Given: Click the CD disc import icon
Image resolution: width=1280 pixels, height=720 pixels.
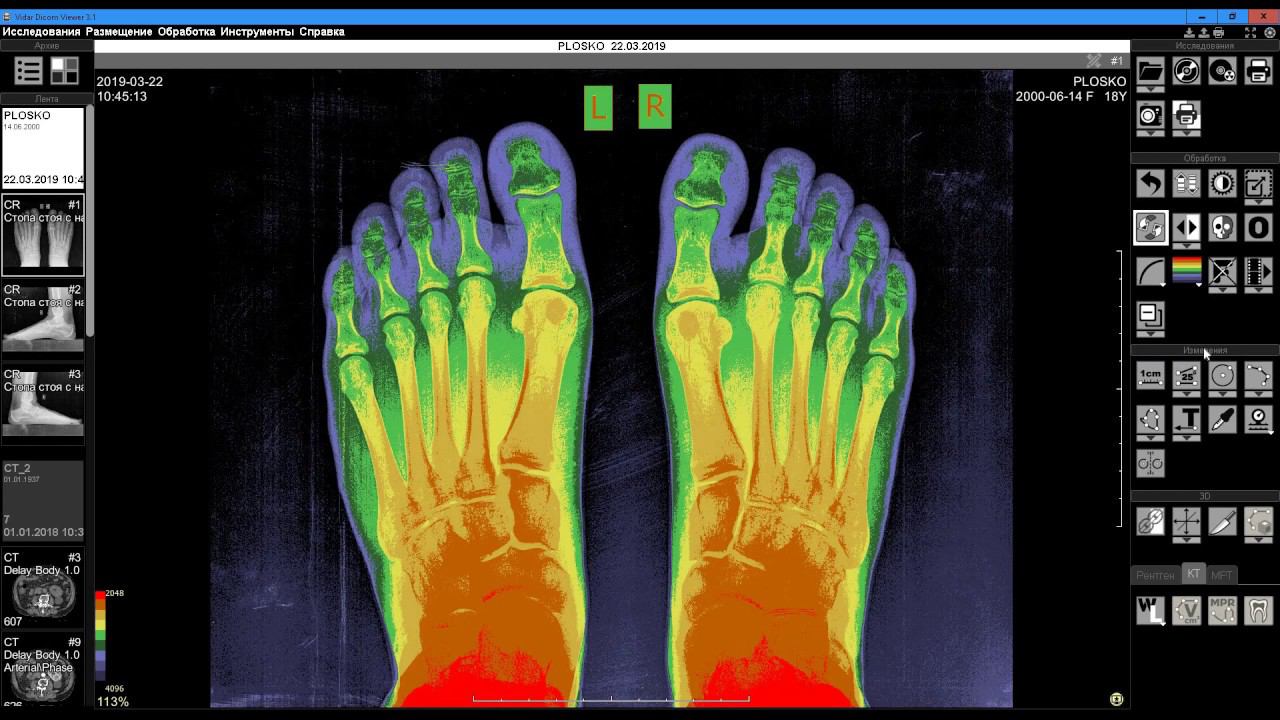Looking at the screenshot, I should pos(1186,70).
